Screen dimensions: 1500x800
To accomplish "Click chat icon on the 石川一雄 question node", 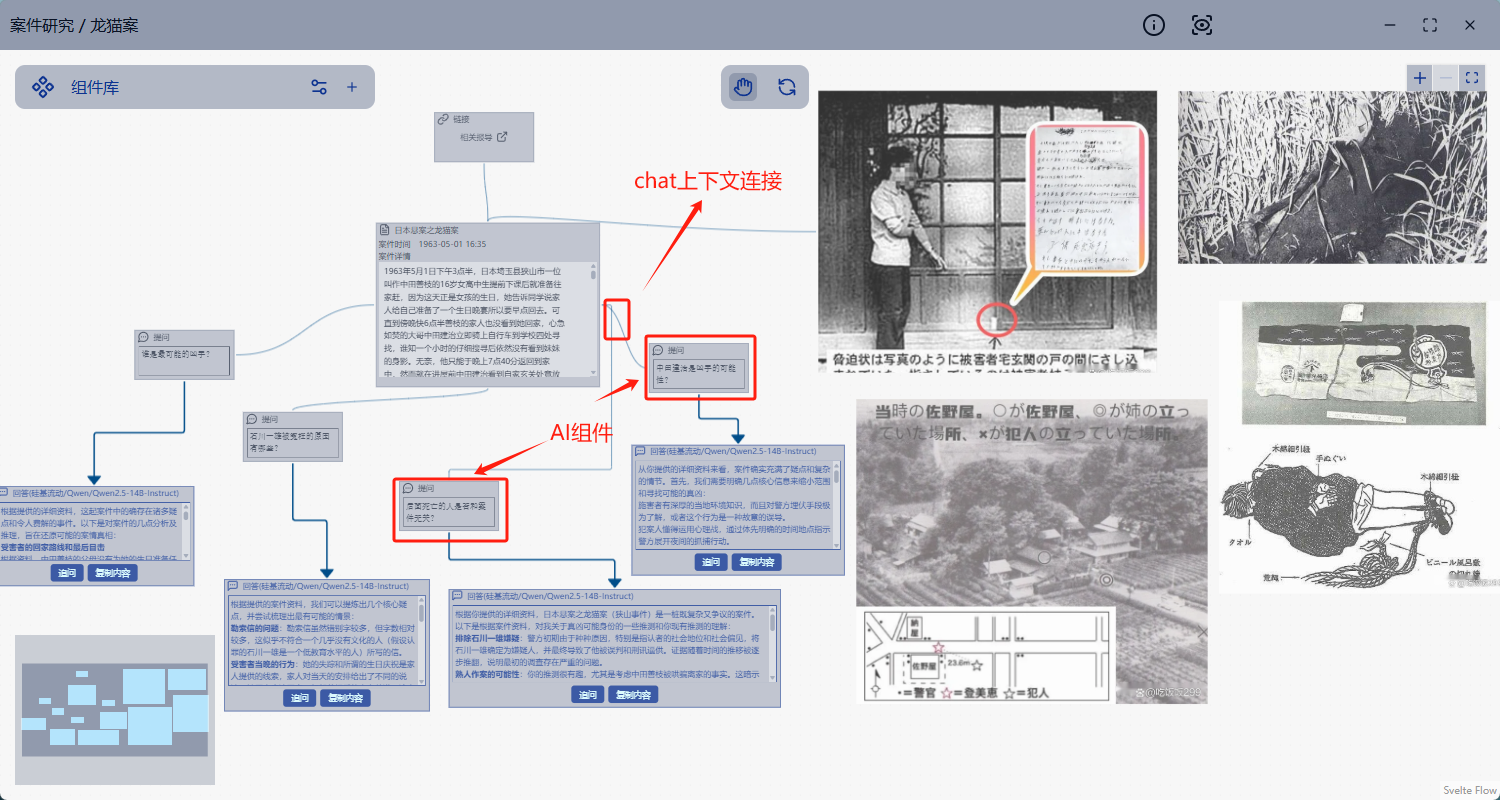I will pyautogui.click(x=252, y=419).
